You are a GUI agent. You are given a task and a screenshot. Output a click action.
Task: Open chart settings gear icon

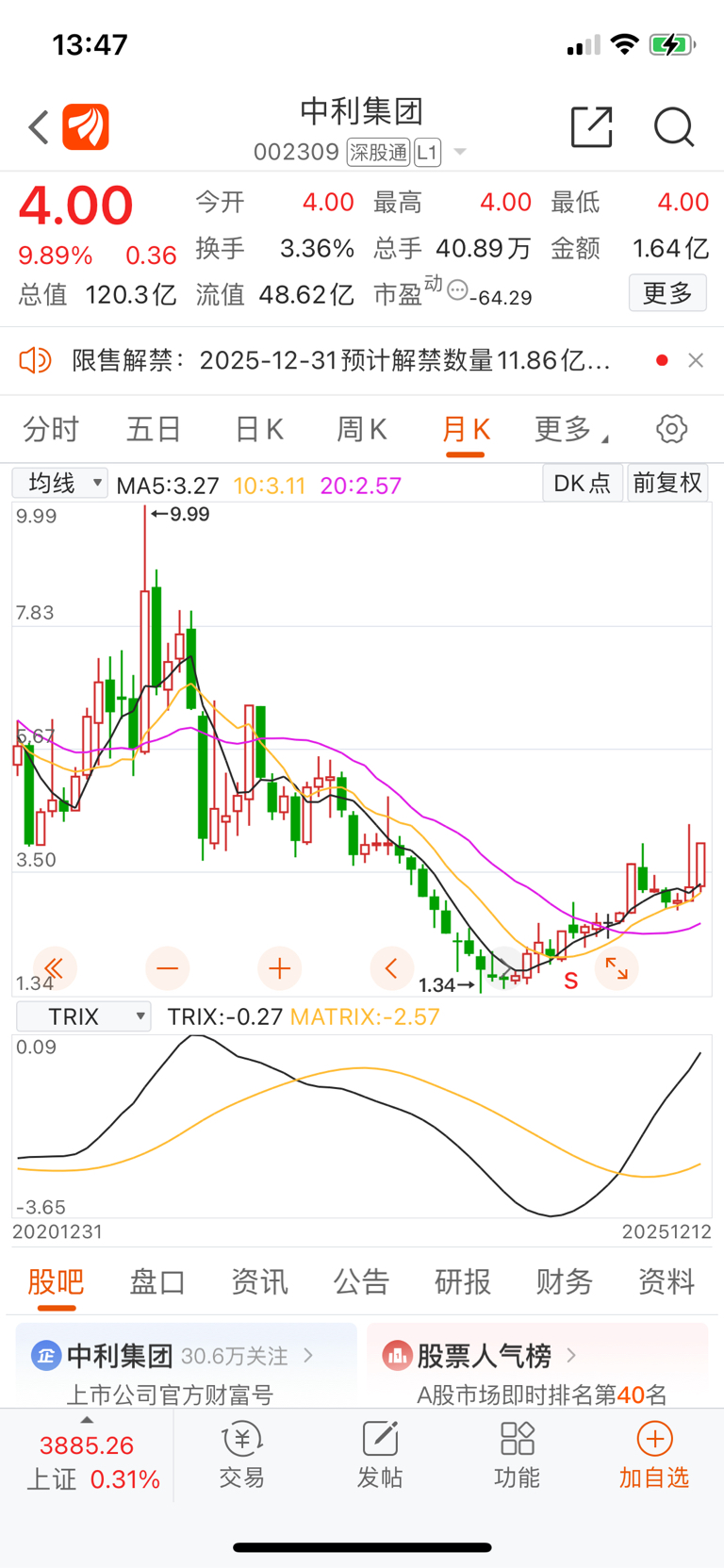(x=672, y=429)
